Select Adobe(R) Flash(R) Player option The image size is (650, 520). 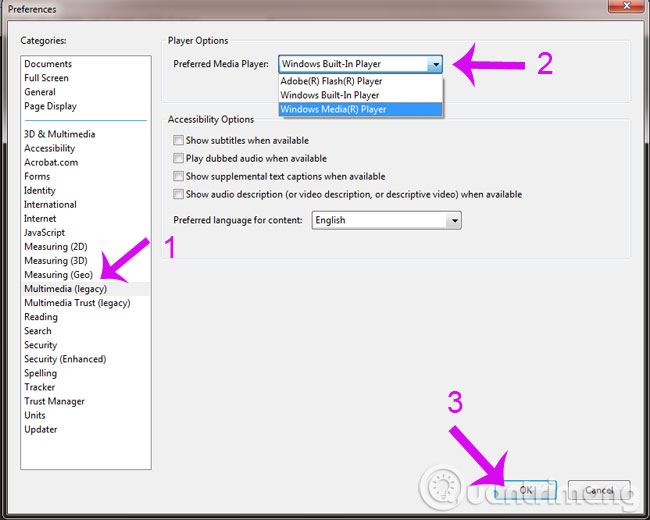[x=360, y=81]
